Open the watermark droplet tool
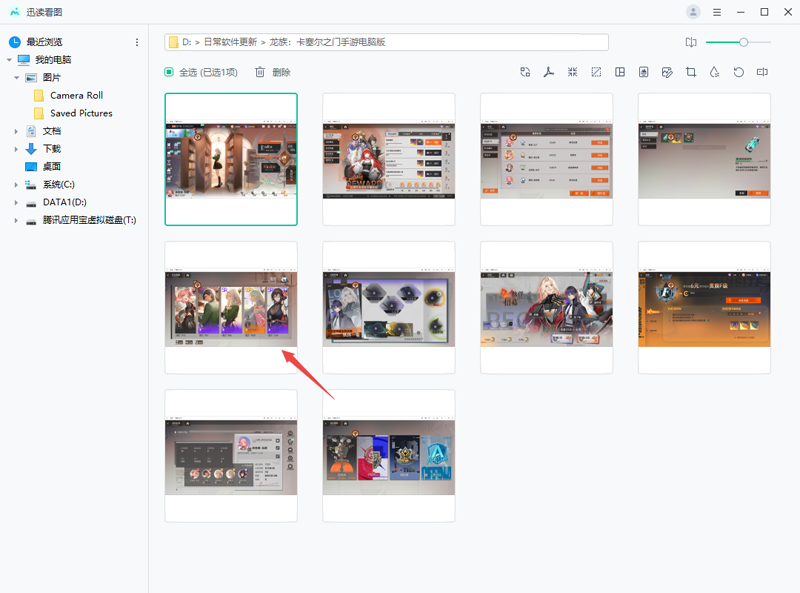 [714, 72]
